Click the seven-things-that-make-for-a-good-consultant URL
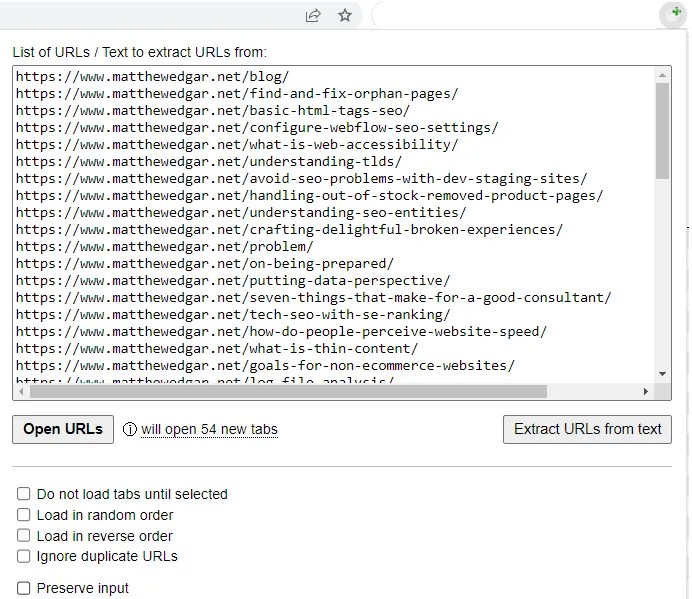The width and height of the screenshot is (692, 599). [x=313, y=298]
